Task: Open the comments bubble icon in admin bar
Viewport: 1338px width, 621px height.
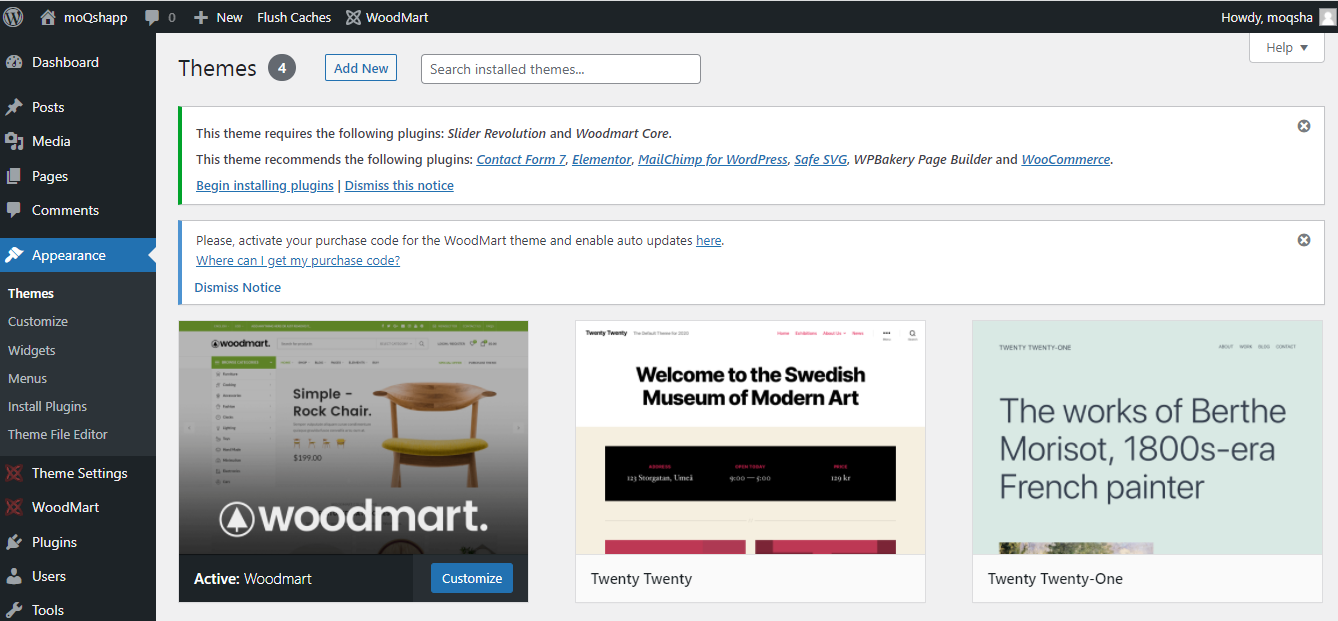Action: pos(152,17)
